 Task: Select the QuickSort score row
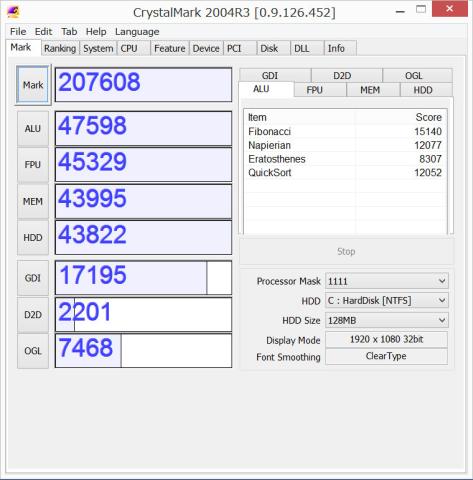click(x=345, y=172)
